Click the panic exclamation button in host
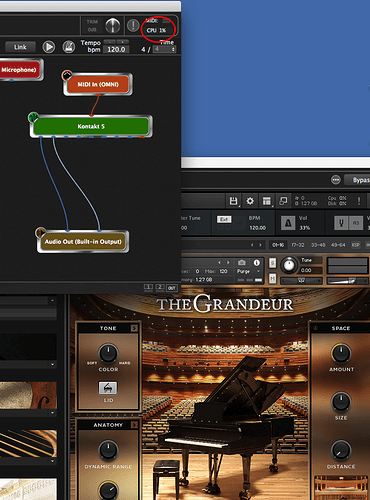The image size is (370, 500). (133, 25)
